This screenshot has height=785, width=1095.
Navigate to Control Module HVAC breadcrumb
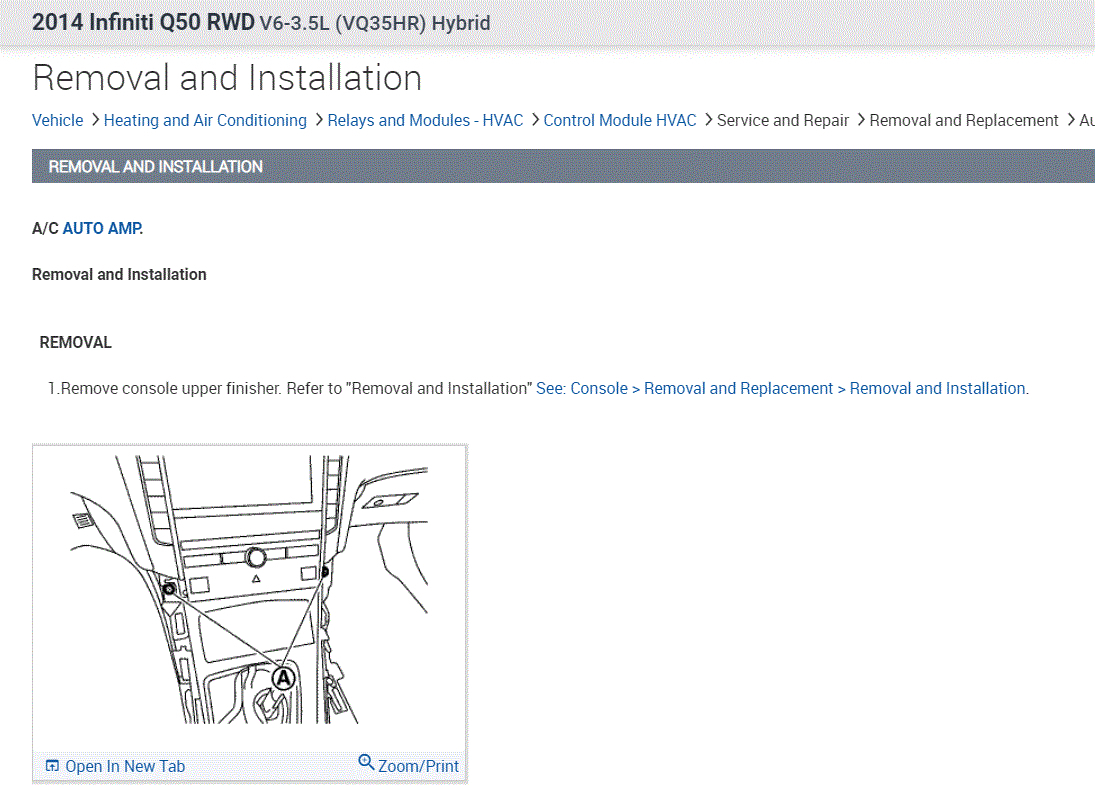click(619, 120)
